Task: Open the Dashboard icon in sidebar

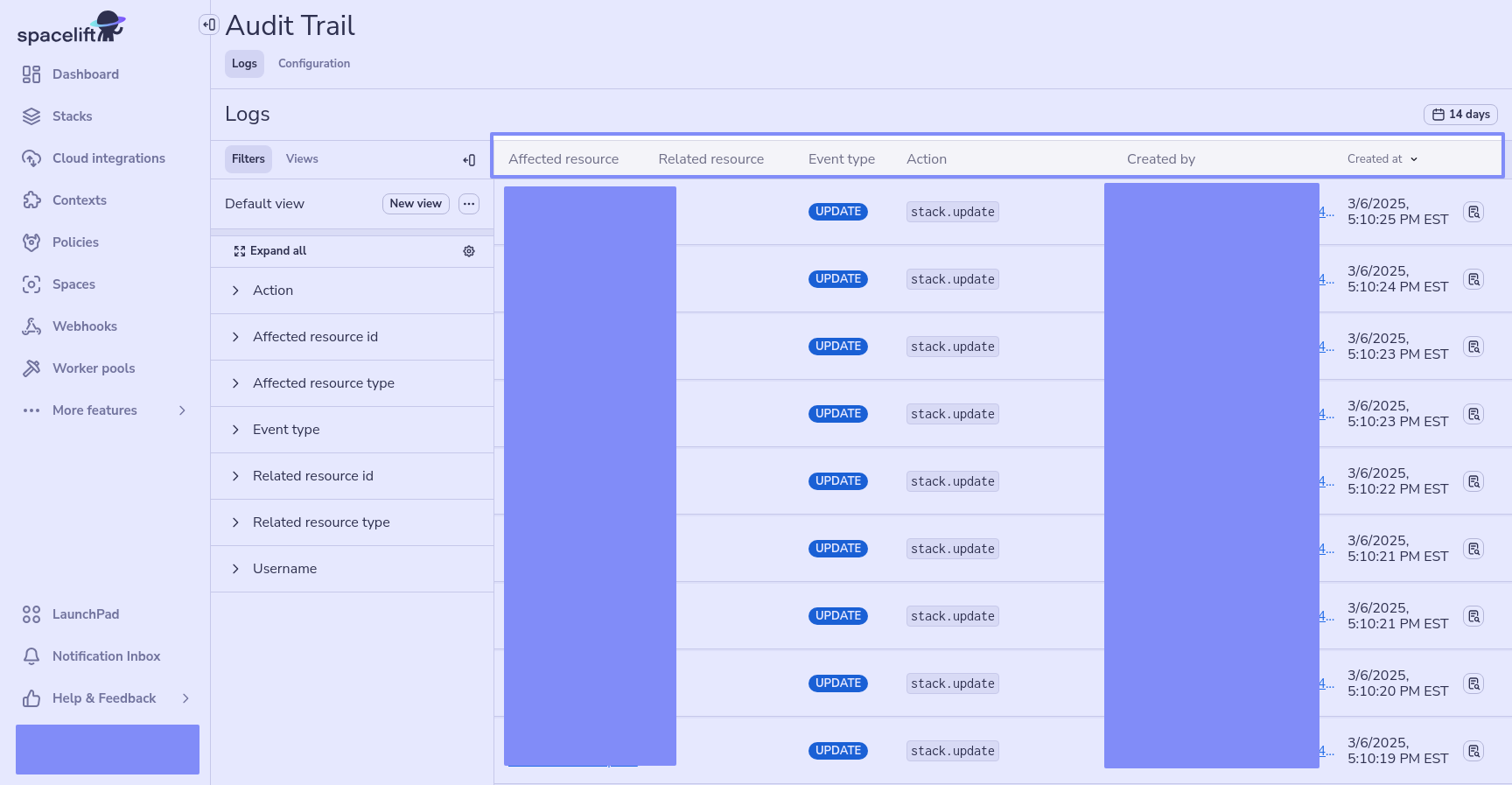Action: 31,74
